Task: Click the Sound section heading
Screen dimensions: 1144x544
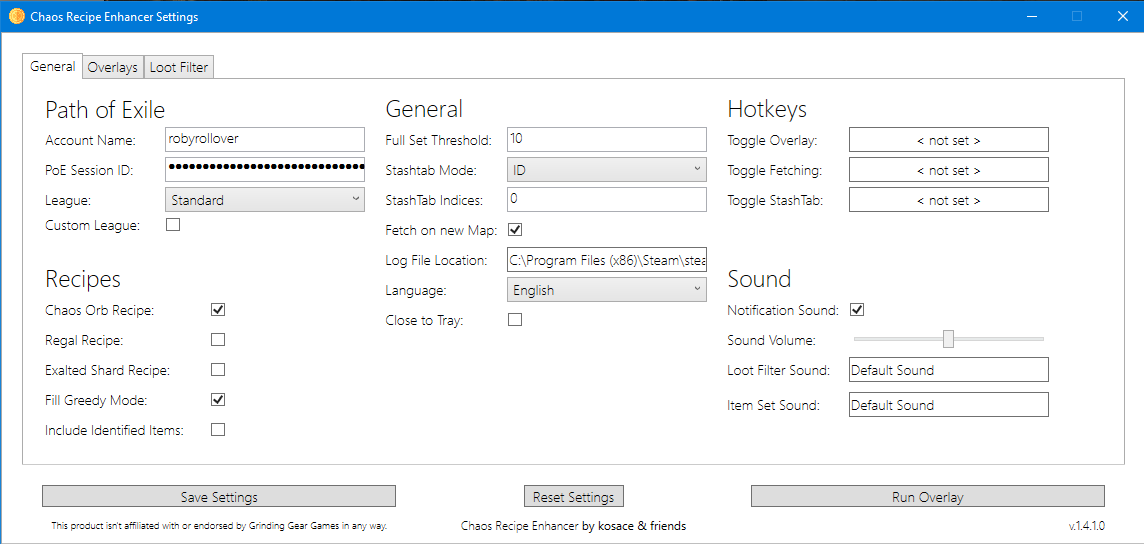Action: coord(759,279)
